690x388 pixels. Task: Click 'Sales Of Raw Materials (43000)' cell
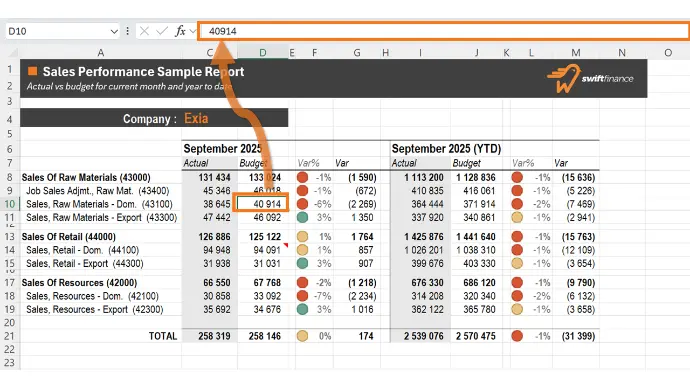click(x=86, y=177)
